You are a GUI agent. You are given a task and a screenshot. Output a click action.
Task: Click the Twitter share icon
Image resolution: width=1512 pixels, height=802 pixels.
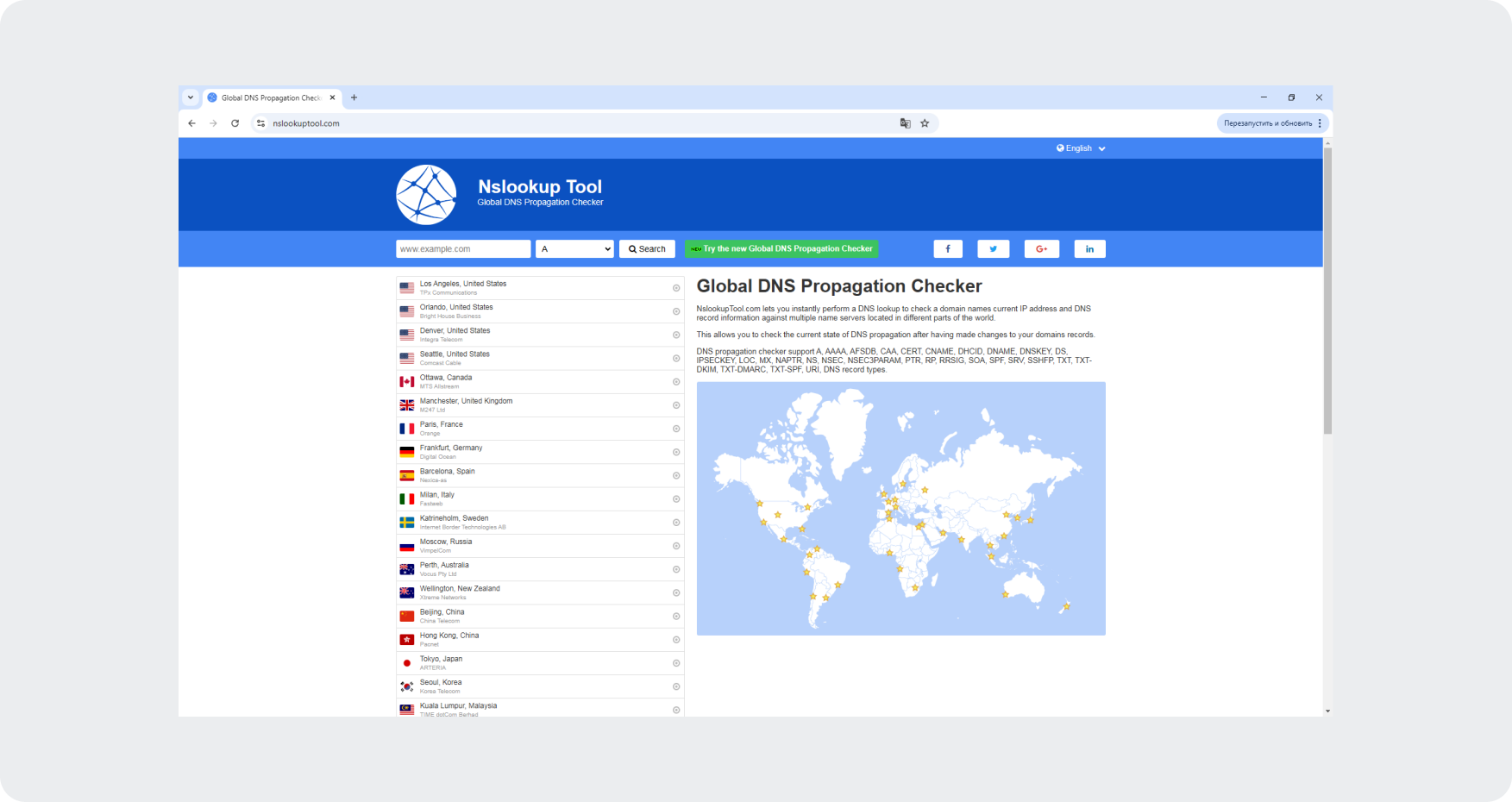993,249
